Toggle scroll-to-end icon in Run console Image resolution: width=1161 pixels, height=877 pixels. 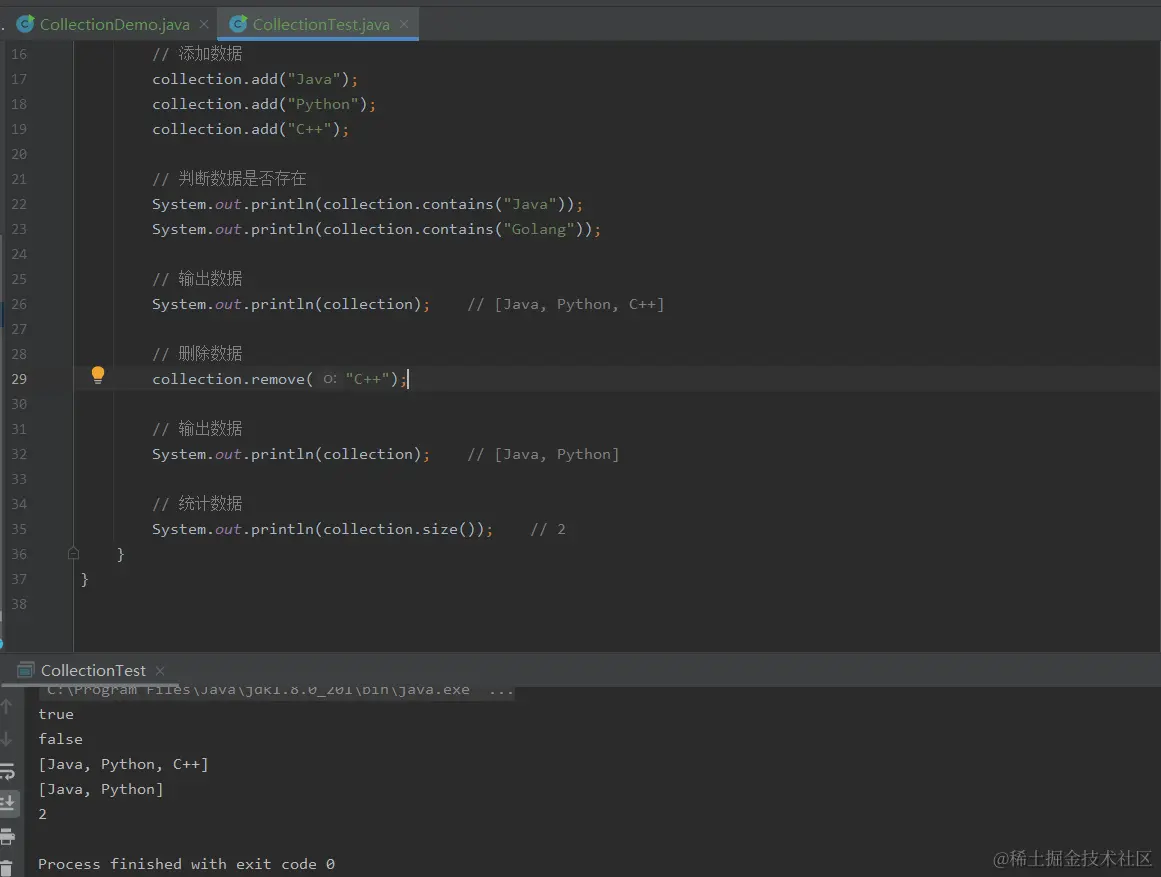(x=7, y=803)
